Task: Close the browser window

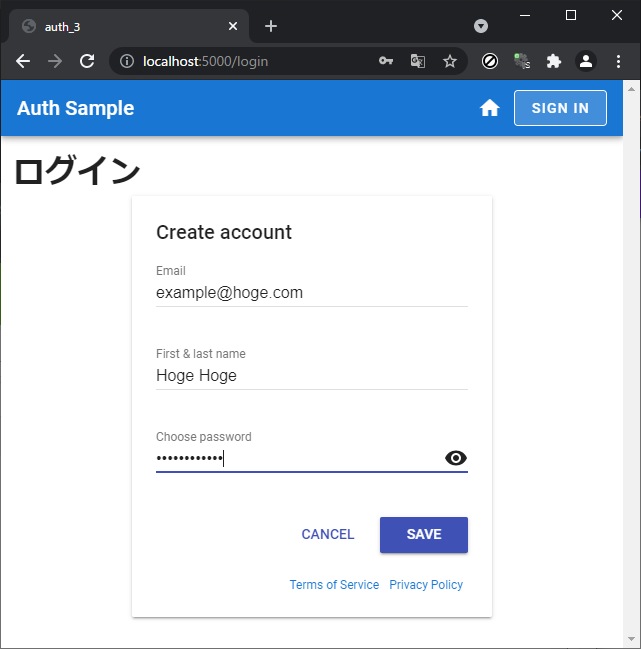Action: click(617, 15)
